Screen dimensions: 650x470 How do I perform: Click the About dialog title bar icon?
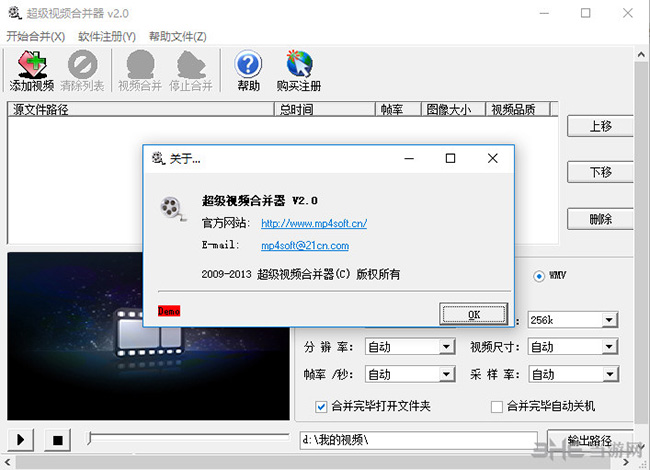click(x=158, y=158)
